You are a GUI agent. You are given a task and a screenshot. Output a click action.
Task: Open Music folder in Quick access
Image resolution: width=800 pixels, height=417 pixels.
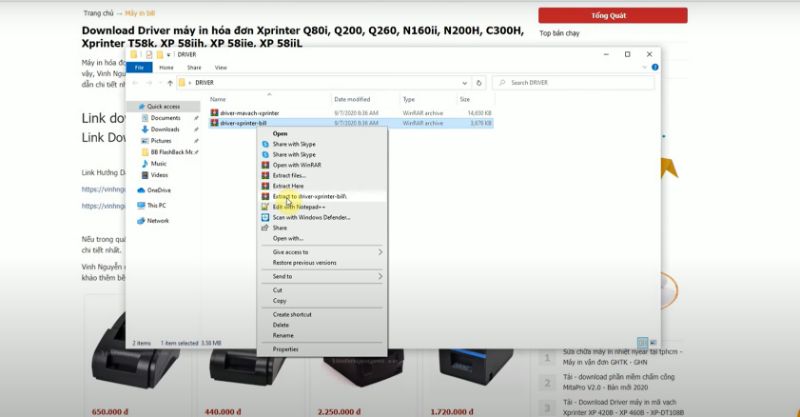[x=158, y=163]
